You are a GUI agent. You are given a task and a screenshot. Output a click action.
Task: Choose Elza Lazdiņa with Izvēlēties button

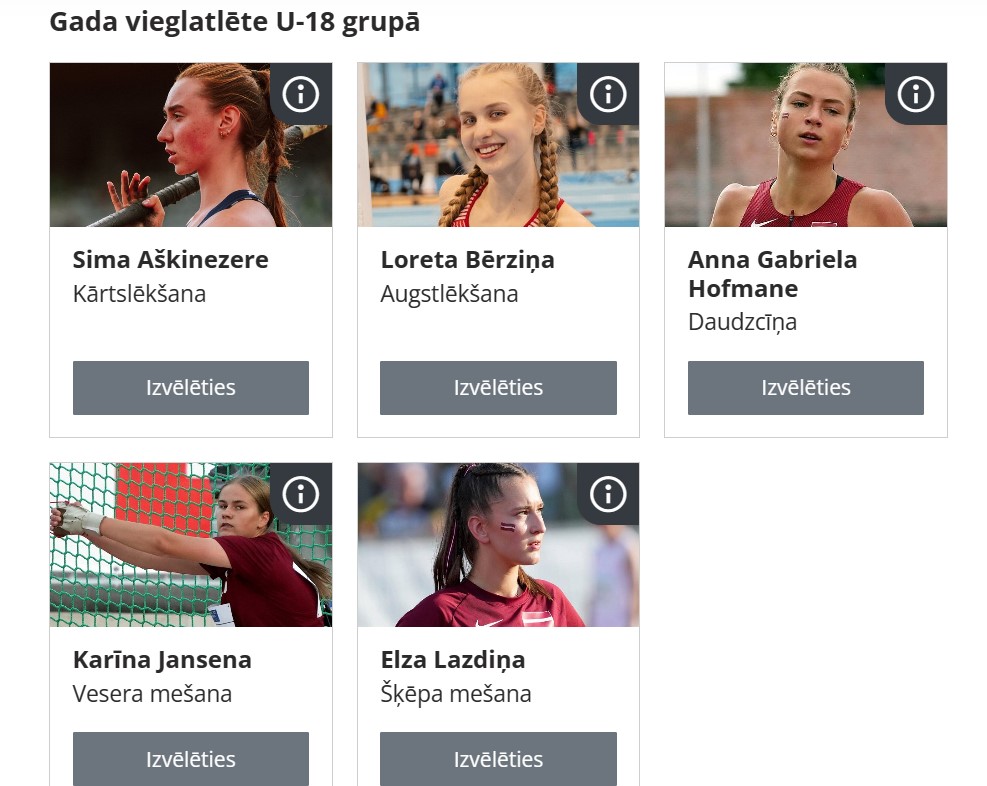point(498,759)
